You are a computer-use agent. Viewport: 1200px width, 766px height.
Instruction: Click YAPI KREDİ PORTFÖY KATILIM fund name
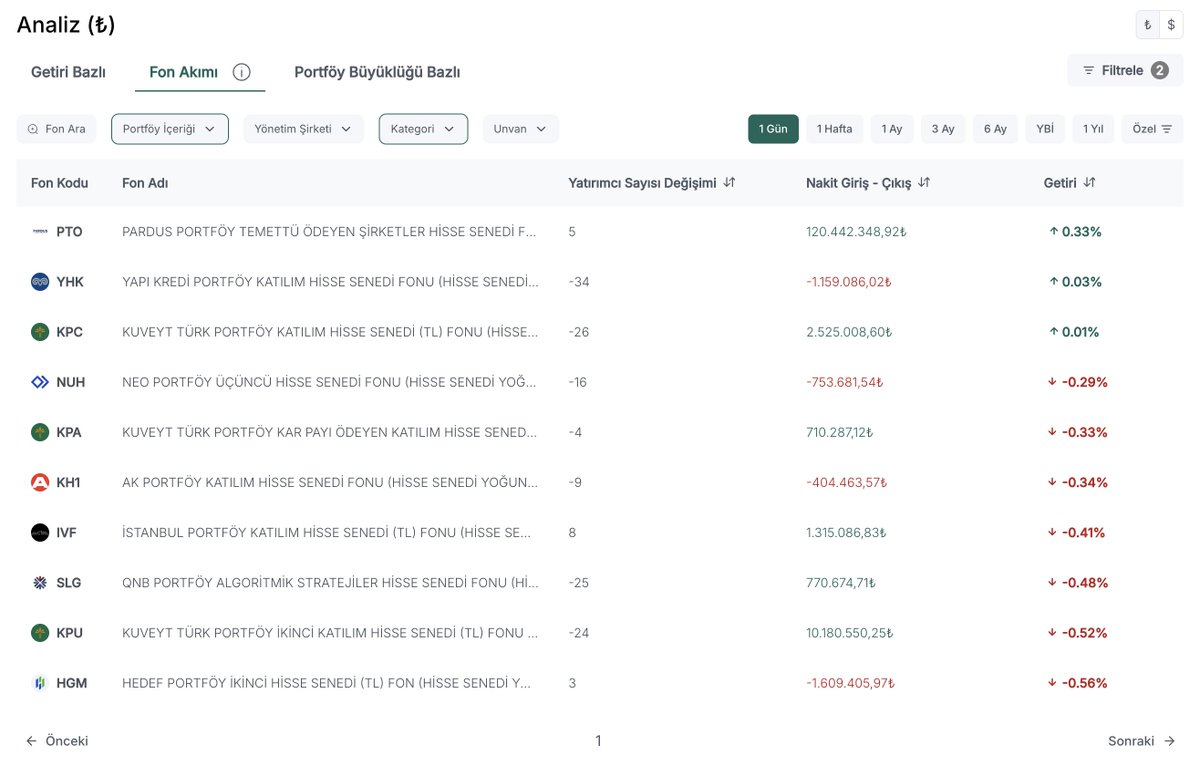click(x=330, y=282)
